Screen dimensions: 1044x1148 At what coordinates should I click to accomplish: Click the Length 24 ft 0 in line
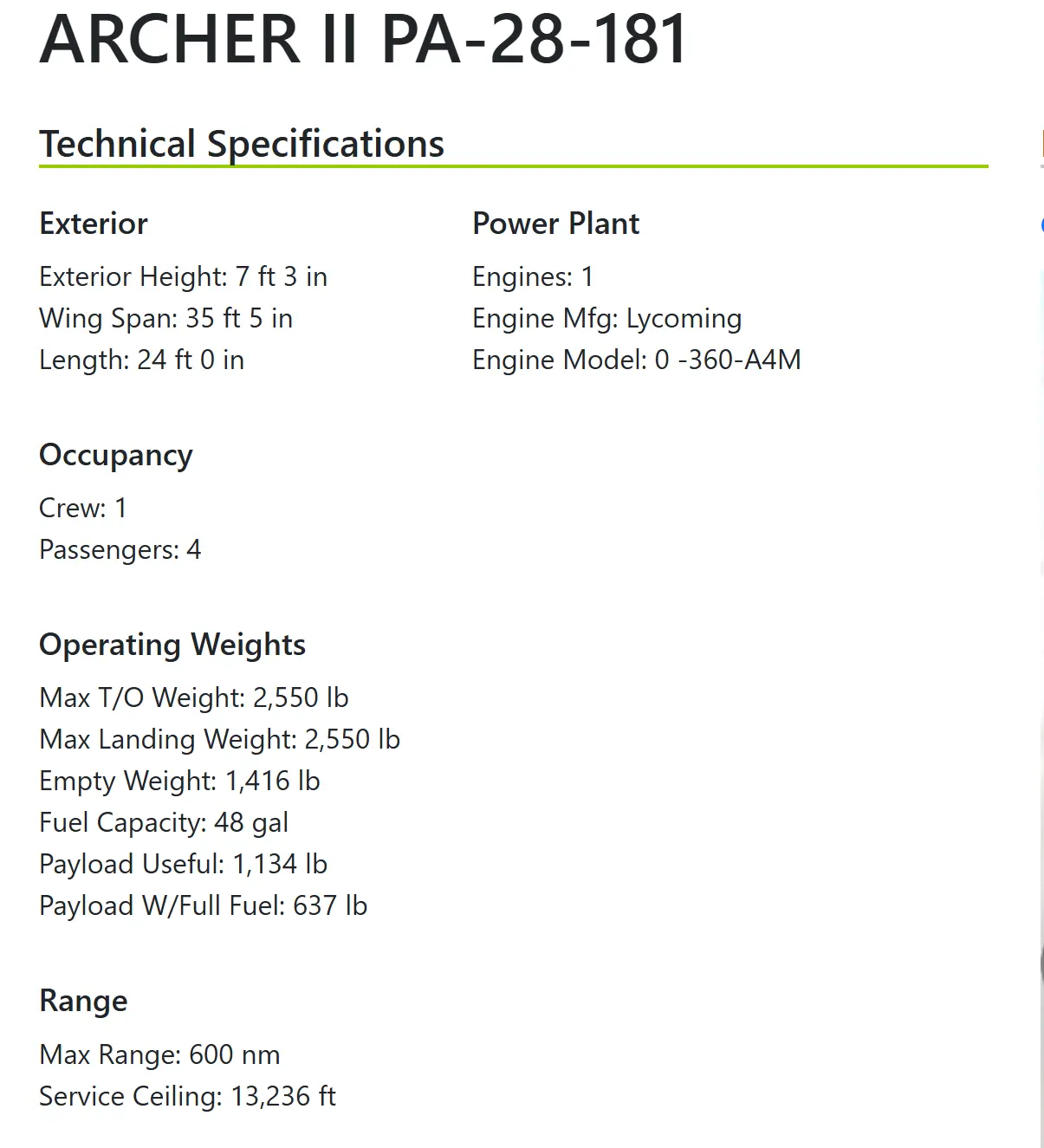(x=141, y=360)
